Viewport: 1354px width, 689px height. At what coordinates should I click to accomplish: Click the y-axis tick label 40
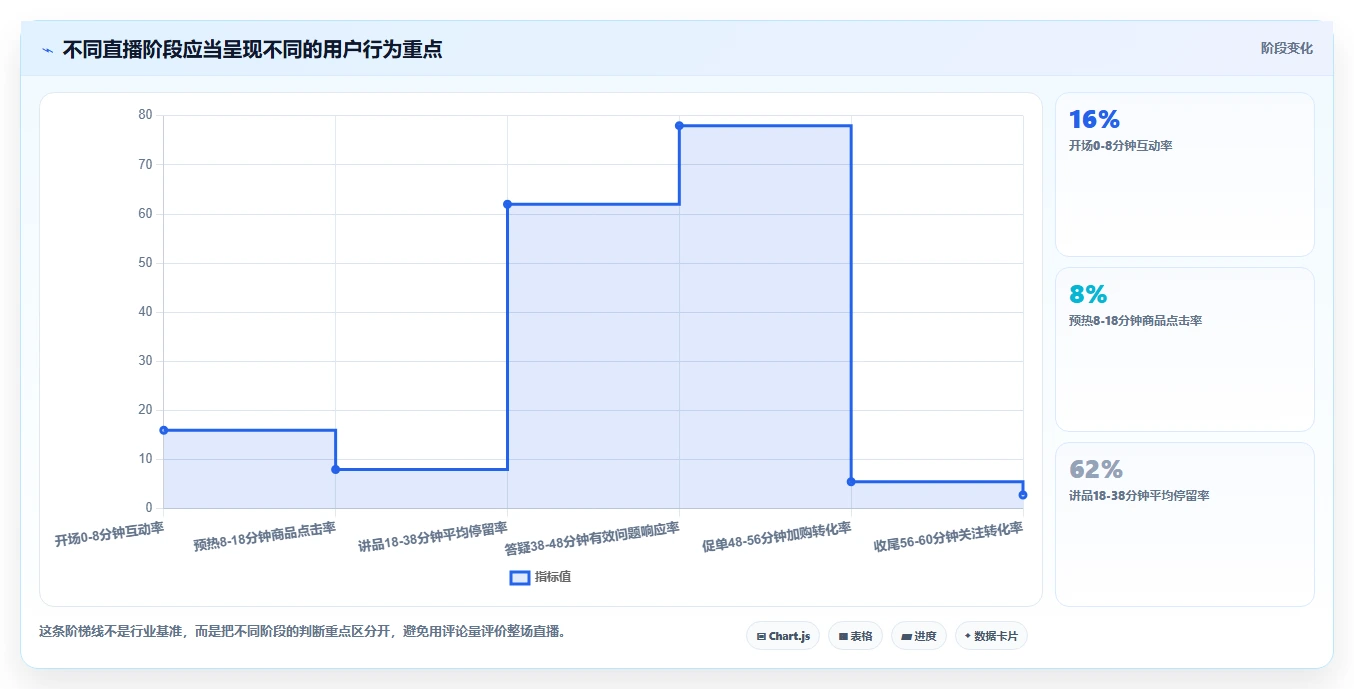(x=145, y=312)
